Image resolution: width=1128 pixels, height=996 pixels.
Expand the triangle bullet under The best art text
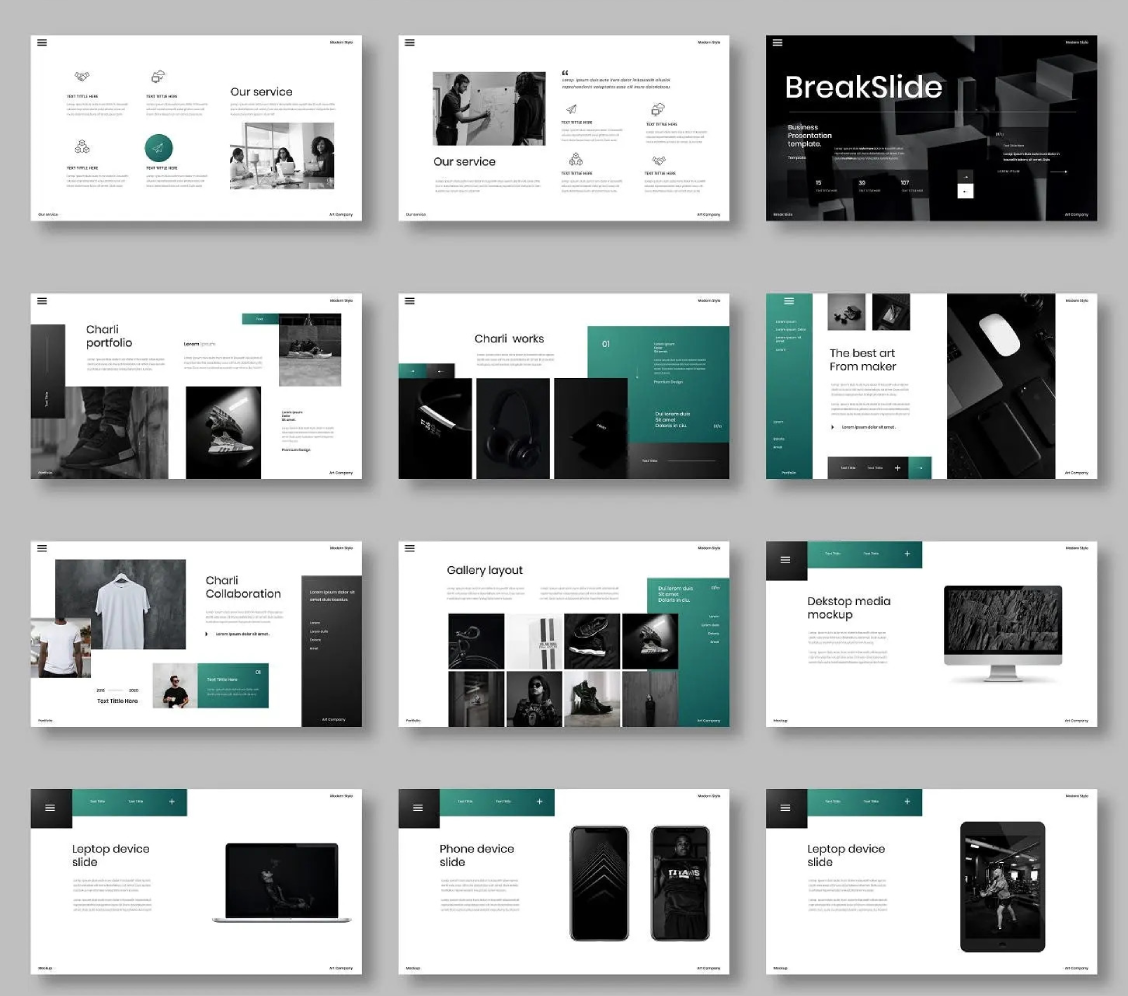pos(833,427)
